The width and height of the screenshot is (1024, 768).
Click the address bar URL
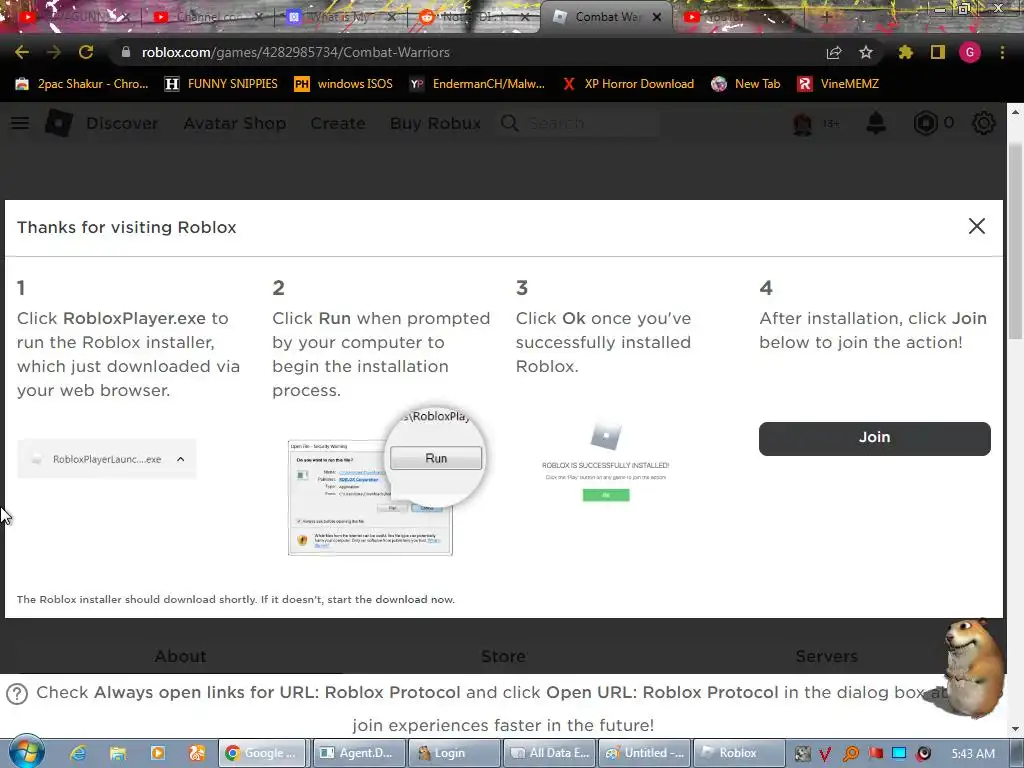[295, 52]
